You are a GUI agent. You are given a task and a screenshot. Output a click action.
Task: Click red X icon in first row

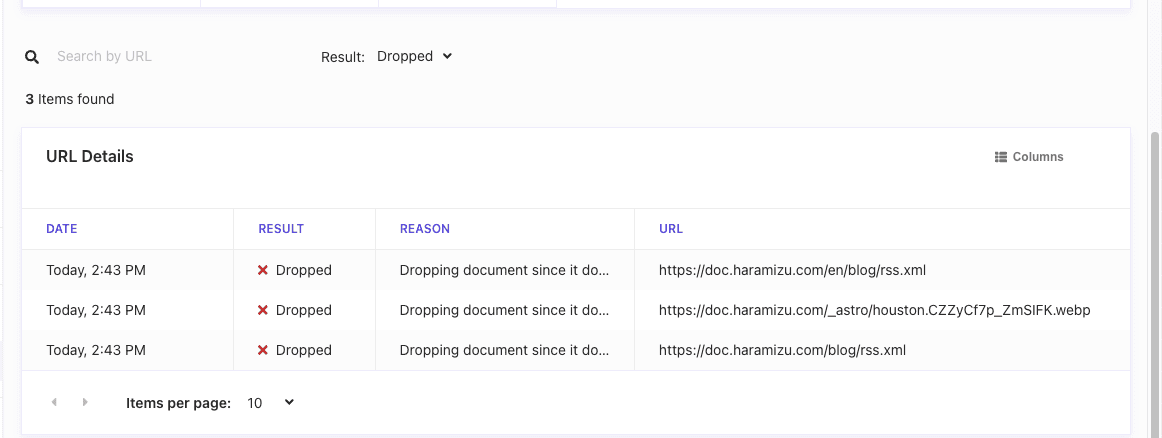[263, 270]
